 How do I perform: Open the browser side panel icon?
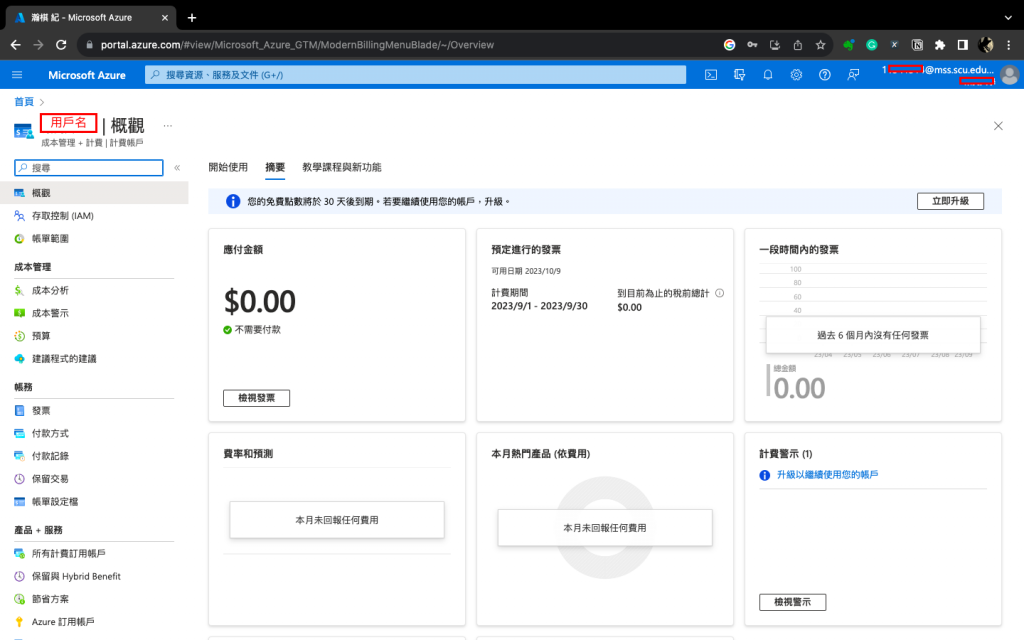click(x=963, y=45)
